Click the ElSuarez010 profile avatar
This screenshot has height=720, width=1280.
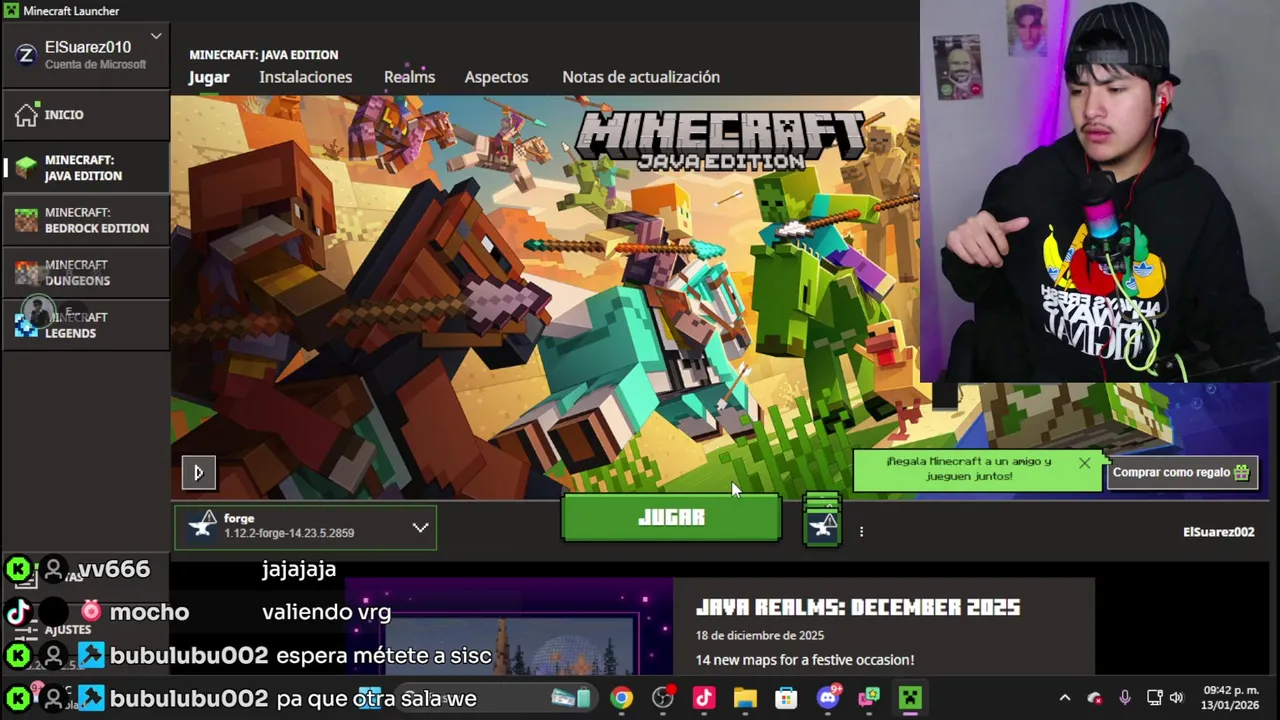(26, 55)
